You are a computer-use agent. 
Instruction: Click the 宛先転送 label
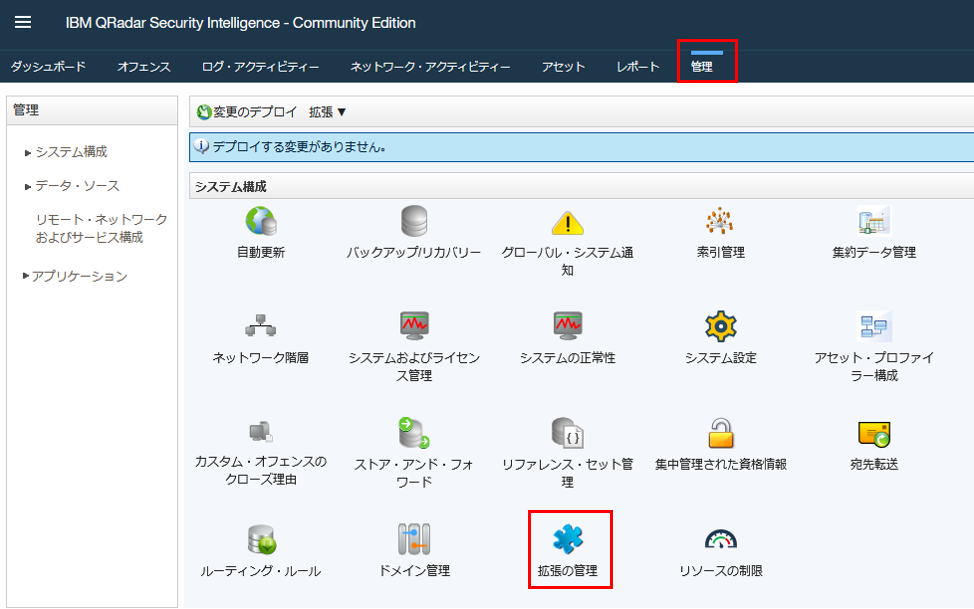pos(874,464)
